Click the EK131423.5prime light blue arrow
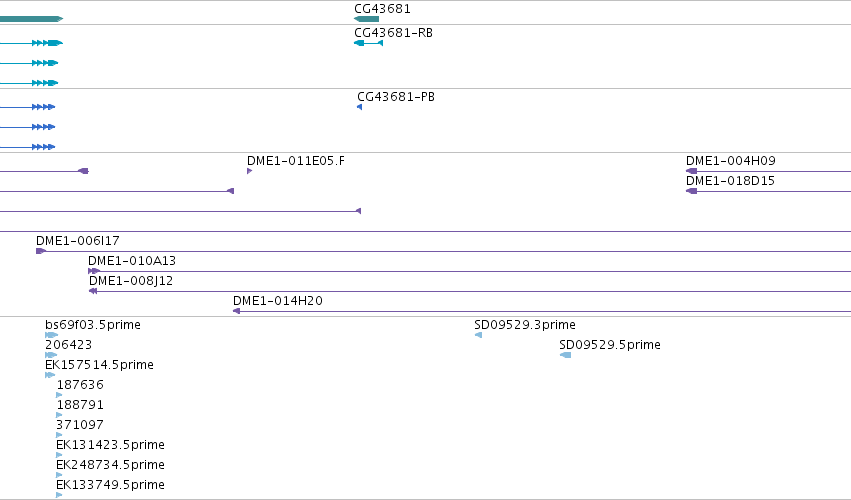This screenshot has width=851, height=500. pyautogui.click(x=59, y=455)
